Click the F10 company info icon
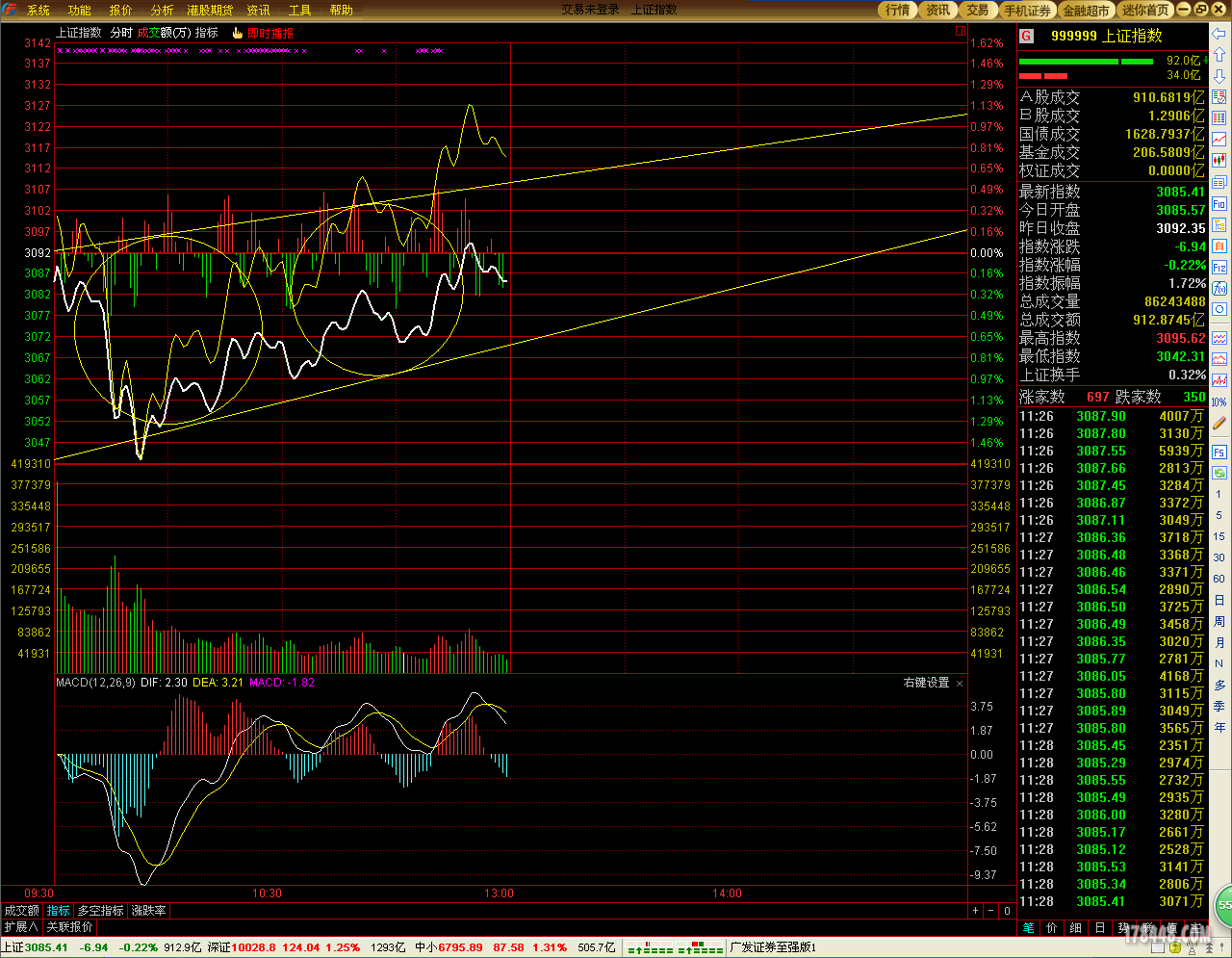The height and width of the screenshot is (958, 1232). pyautogui.click(x=1219, y=204)
